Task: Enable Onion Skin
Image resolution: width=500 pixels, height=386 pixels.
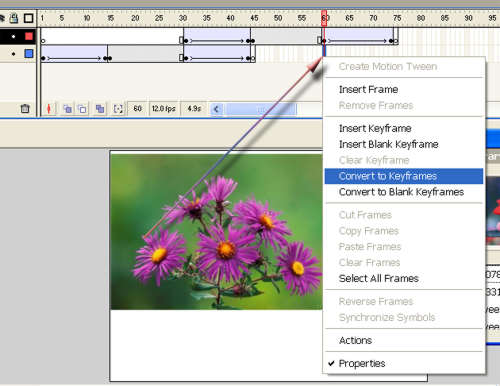Action: [x=68, y=109]
